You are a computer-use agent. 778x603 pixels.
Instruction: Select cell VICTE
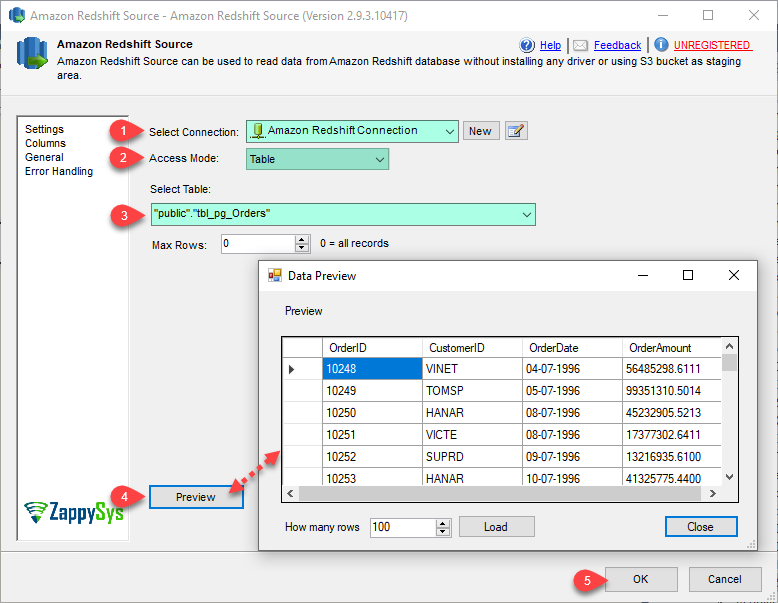pyautogui.click(x=472, y=434)
